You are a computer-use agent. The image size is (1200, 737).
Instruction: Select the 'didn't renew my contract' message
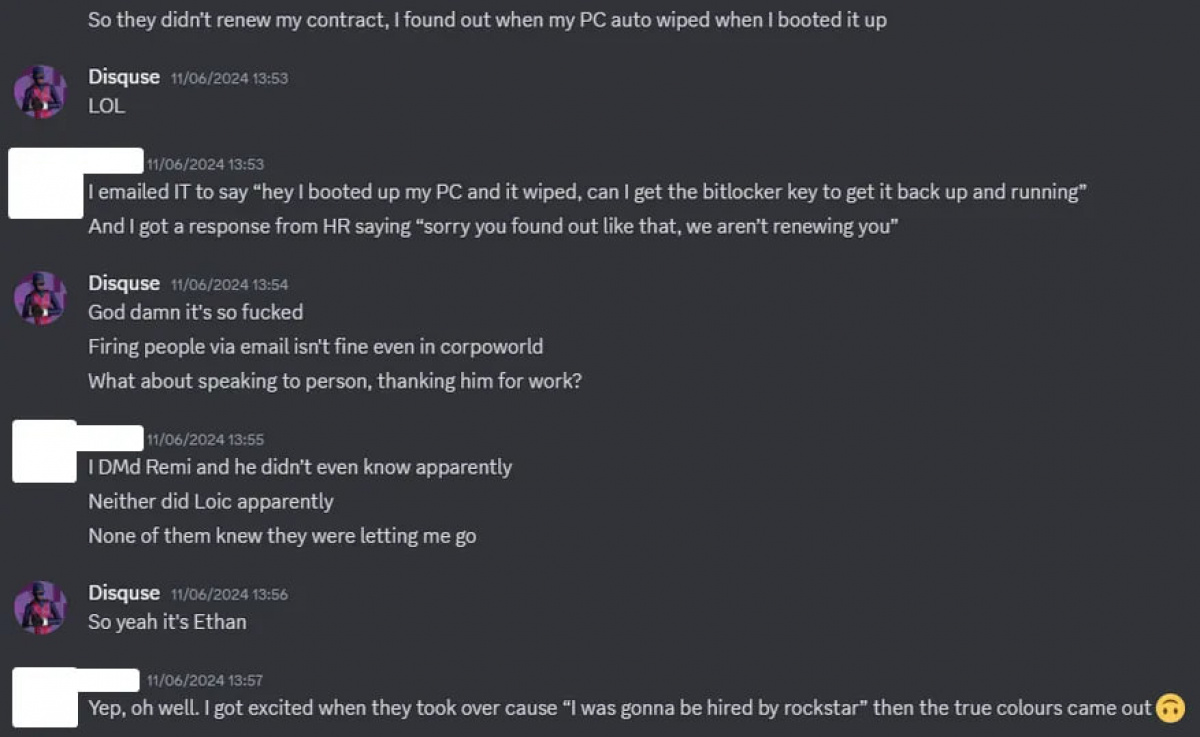(x=487, y=20)
